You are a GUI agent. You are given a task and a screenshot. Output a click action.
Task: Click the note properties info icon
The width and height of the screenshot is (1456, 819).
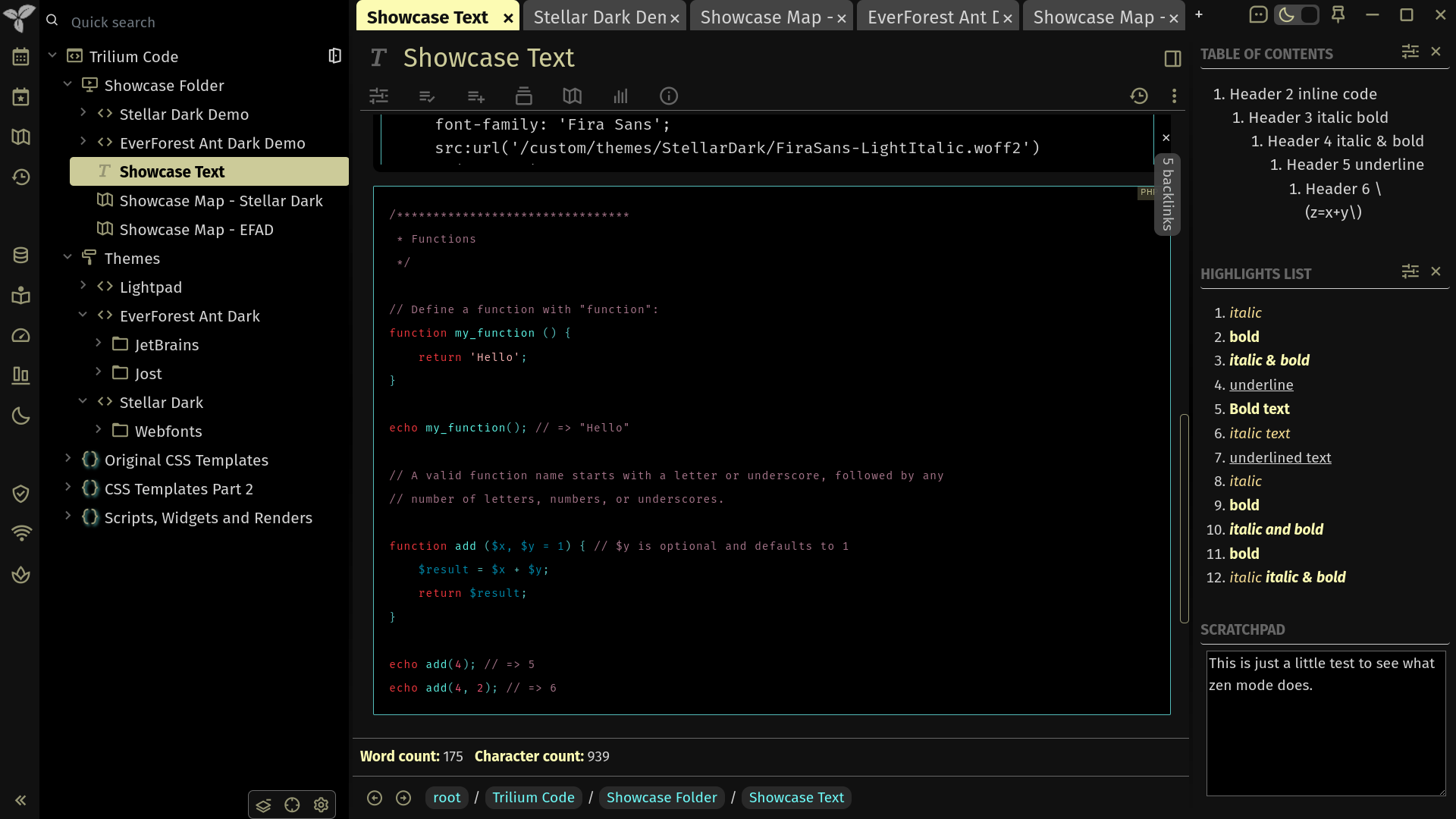[x=668, y=96]
